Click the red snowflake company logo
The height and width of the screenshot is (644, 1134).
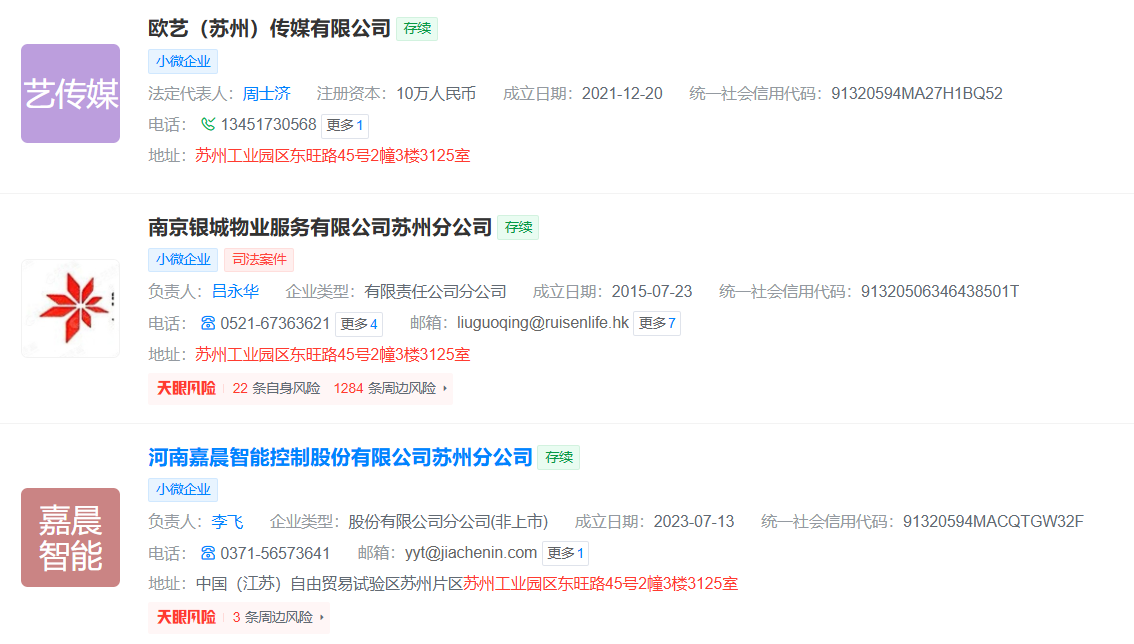[70, 308]
